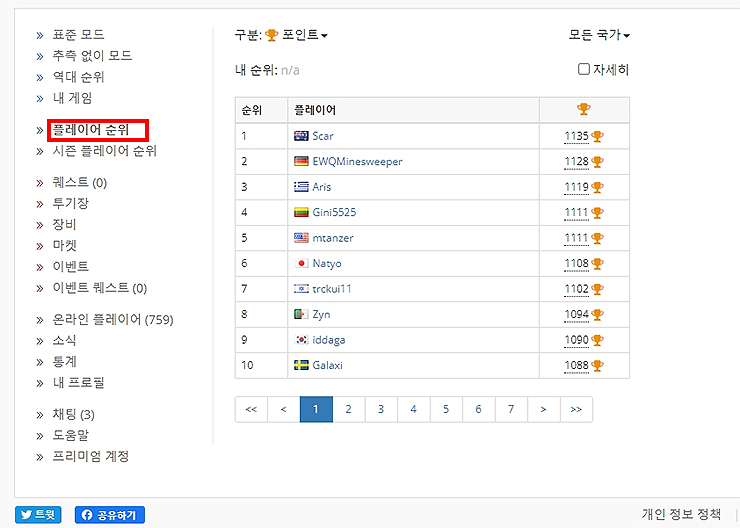Open player EWQMinesweeper's profile
The image size is (740, 528).
point(357,162)
